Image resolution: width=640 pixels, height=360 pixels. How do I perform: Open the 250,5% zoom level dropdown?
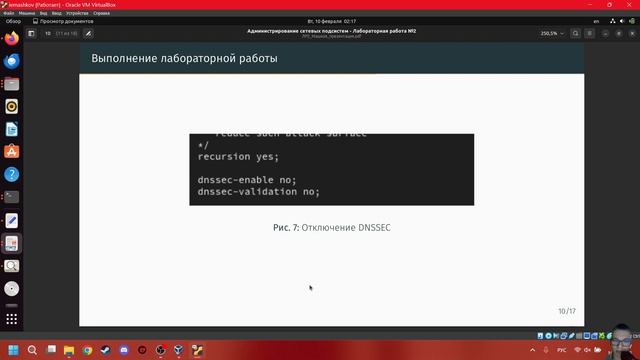click(552, 33)
